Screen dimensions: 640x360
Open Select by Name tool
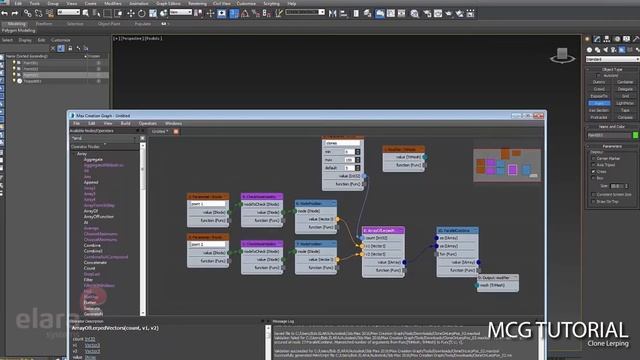click(x=97, y=13)
